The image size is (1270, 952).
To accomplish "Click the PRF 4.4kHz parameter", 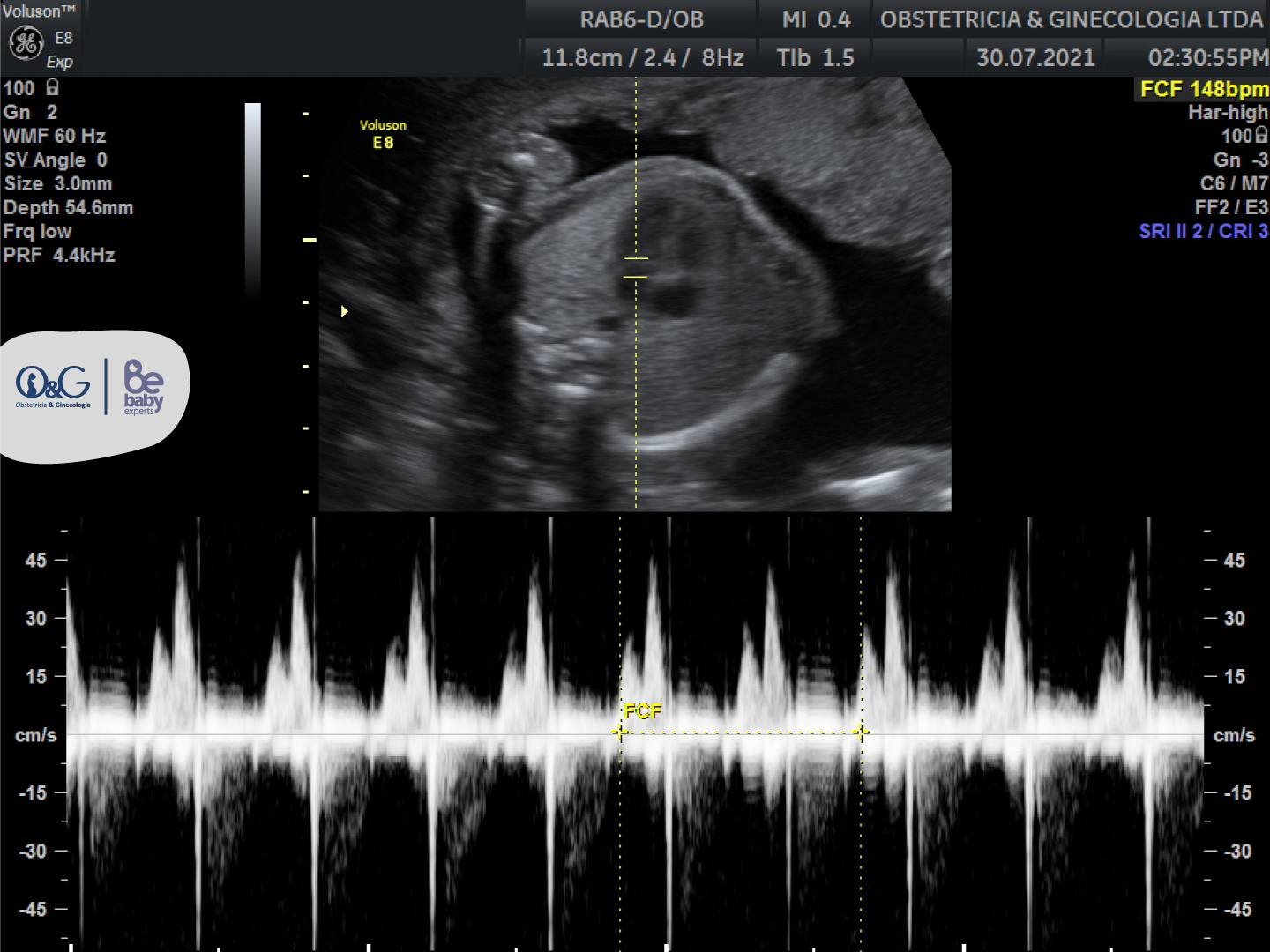I will click(x=59, y=255).
